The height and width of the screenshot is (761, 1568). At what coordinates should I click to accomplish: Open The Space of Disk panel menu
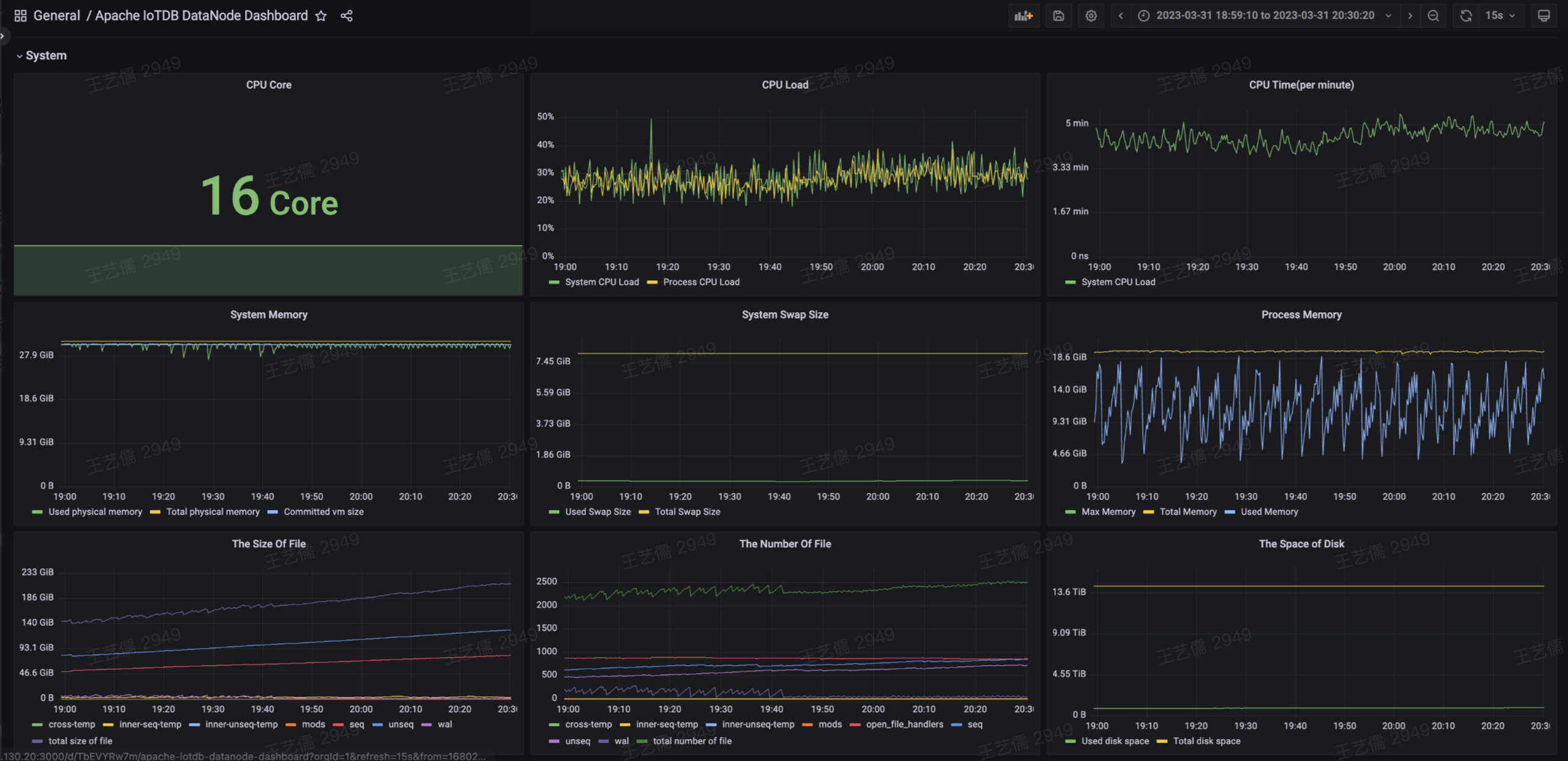pos(1301,544)
